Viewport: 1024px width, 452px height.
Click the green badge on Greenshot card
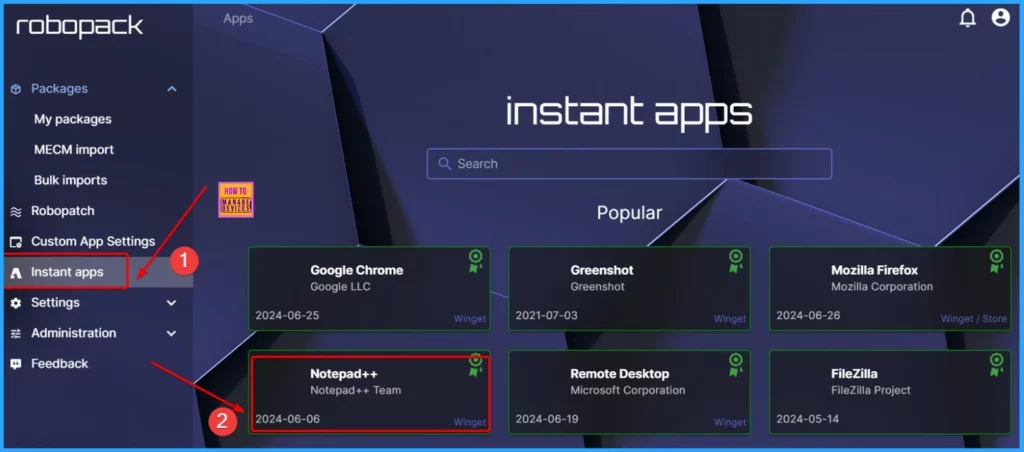(736, 261)
